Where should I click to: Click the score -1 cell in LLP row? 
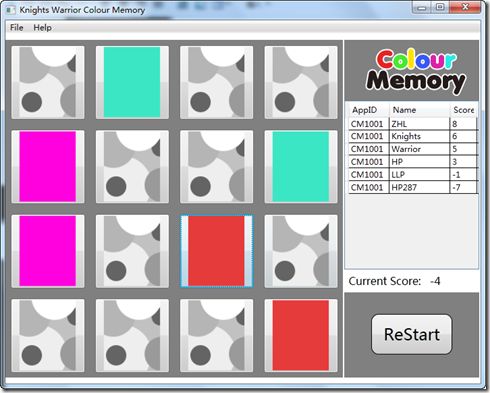point(464,175)
